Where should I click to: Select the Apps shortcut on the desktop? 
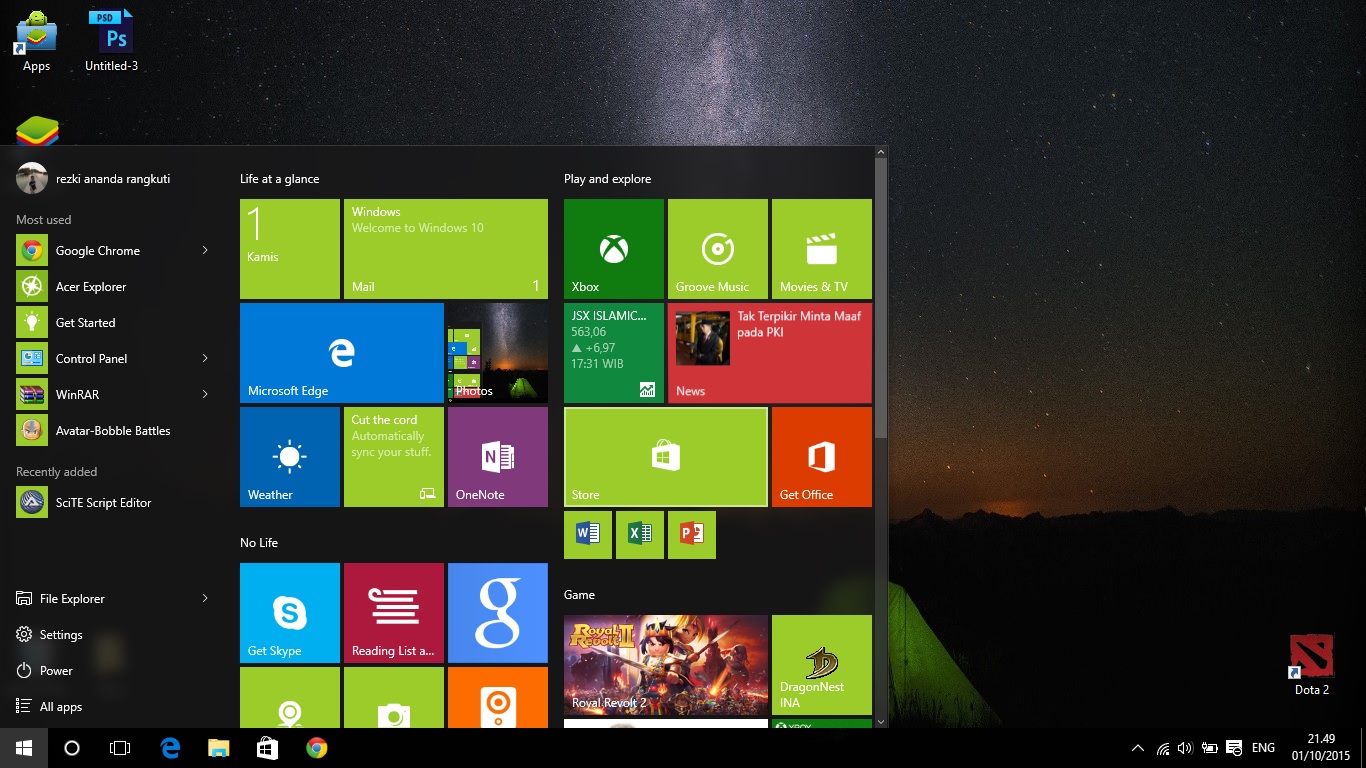(x=36, y=43)
